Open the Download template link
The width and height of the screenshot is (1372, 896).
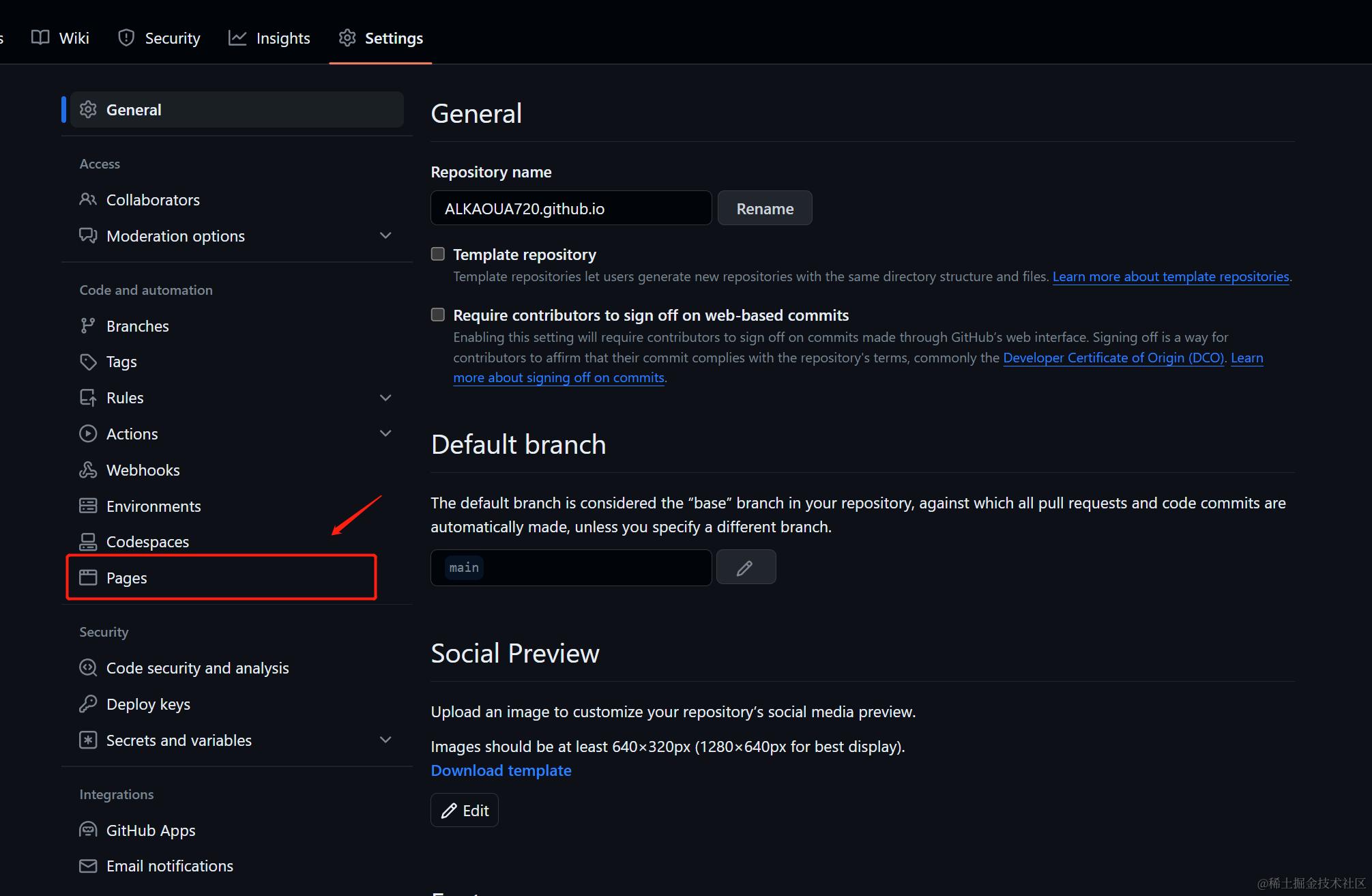(x=501, y=770)
